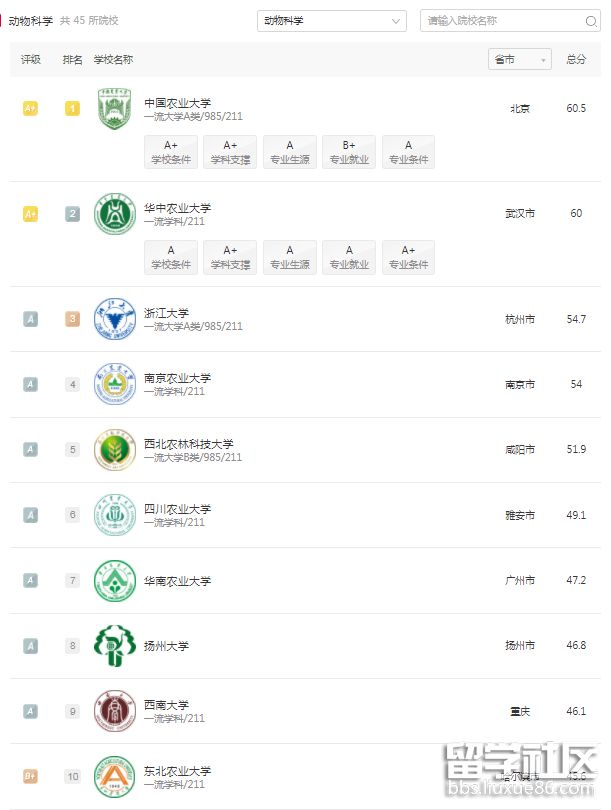
Task: Click the 学校名称 input field
Action: [502, 21]
